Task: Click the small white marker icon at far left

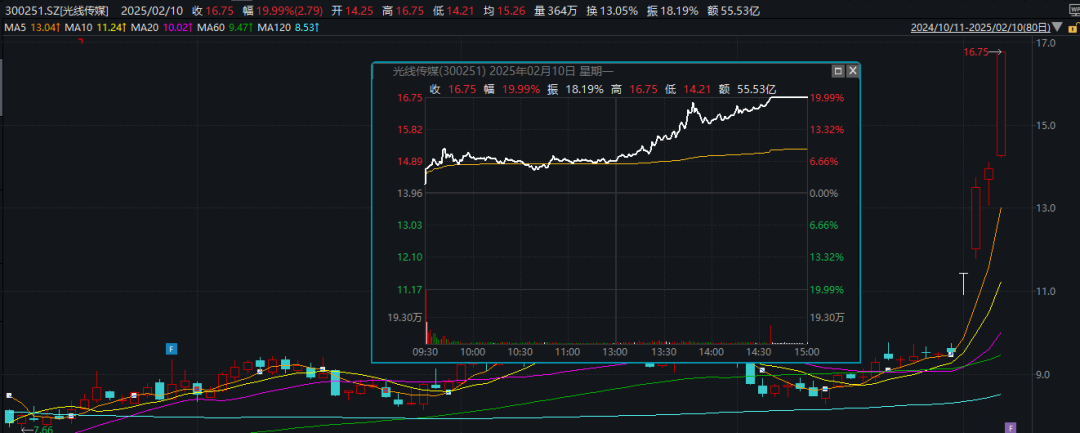Action: click(9, 397)
